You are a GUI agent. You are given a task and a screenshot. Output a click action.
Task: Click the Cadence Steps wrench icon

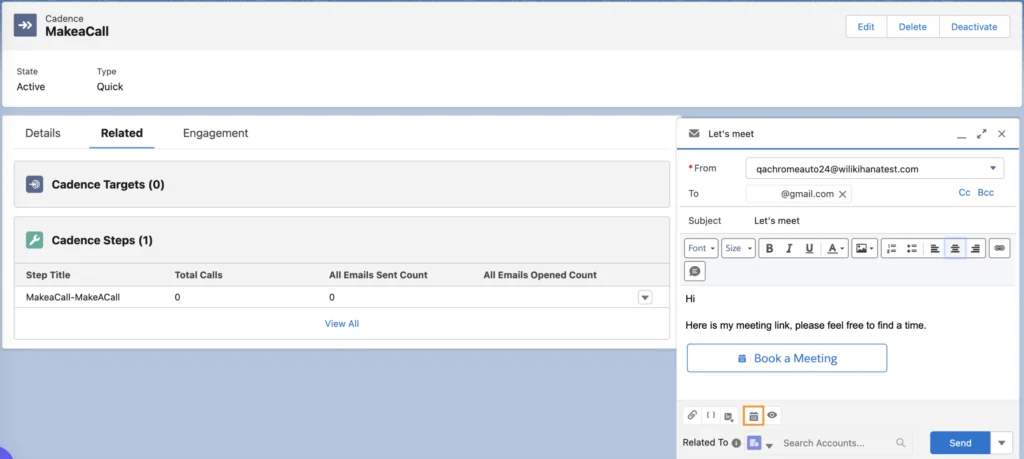pos(35,240)
